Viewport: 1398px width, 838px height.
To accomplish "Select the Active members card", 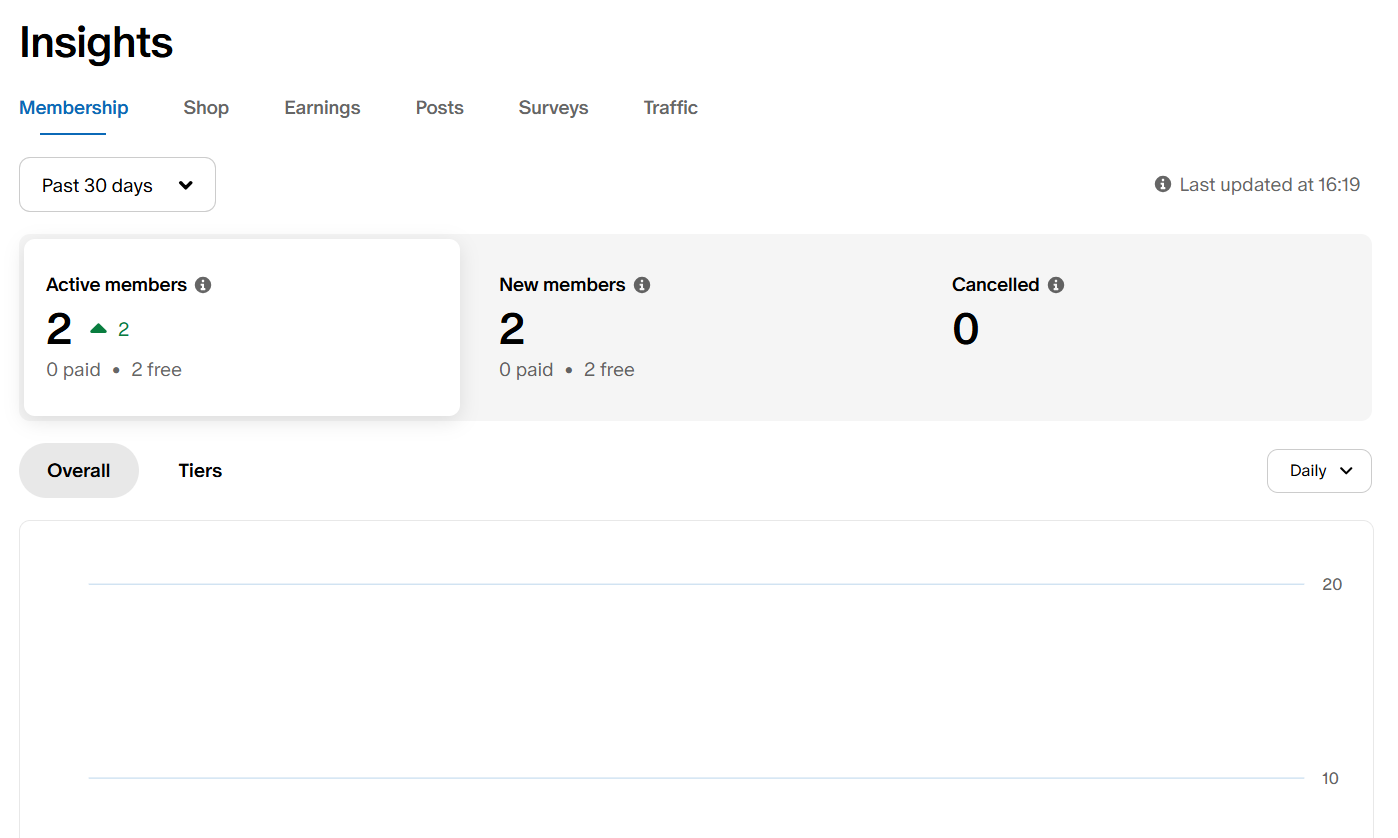I will 242,327.
